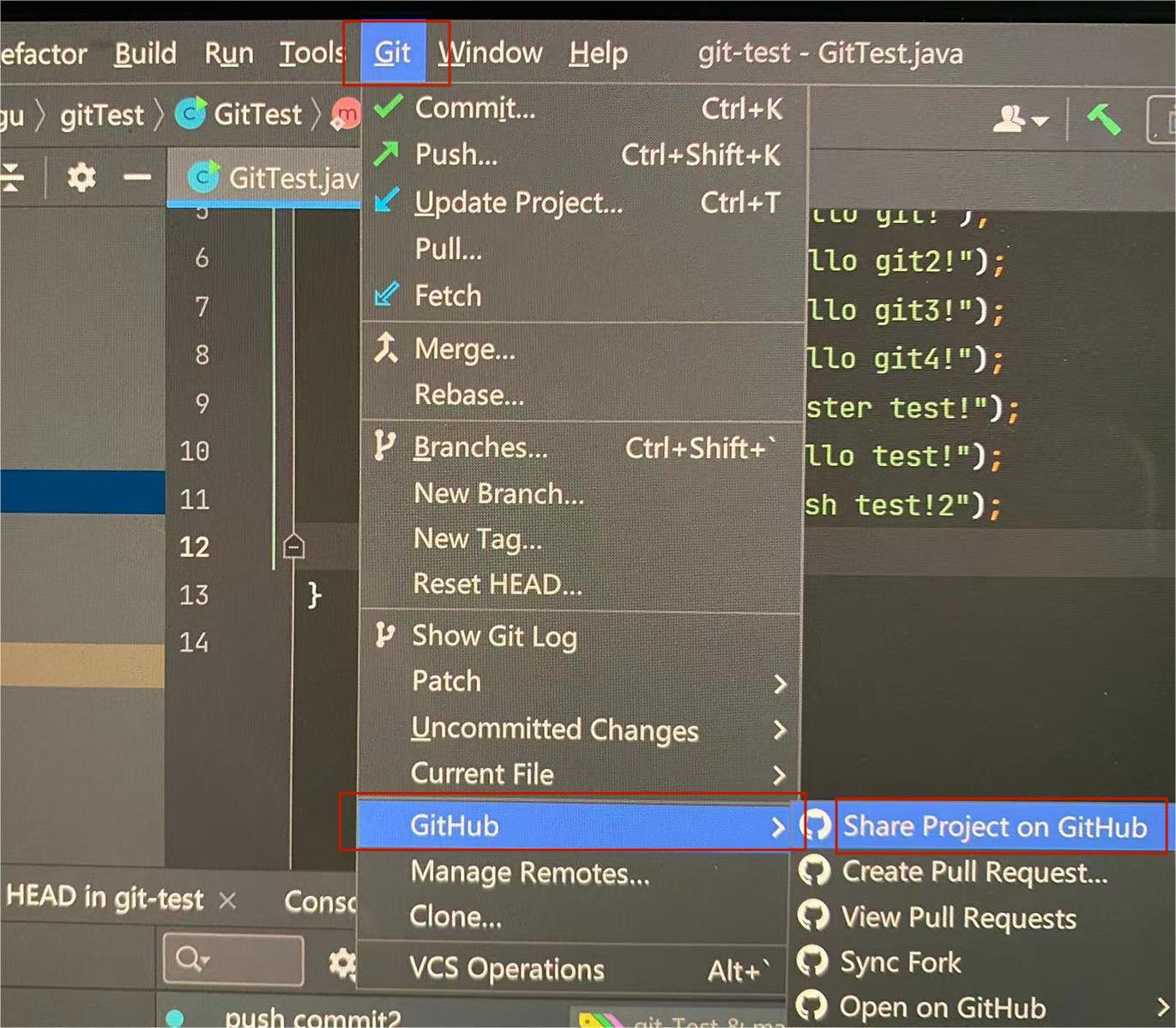Click the green Push arrow icon
Screen dimensions: 1176x1028
click(387, 154)
